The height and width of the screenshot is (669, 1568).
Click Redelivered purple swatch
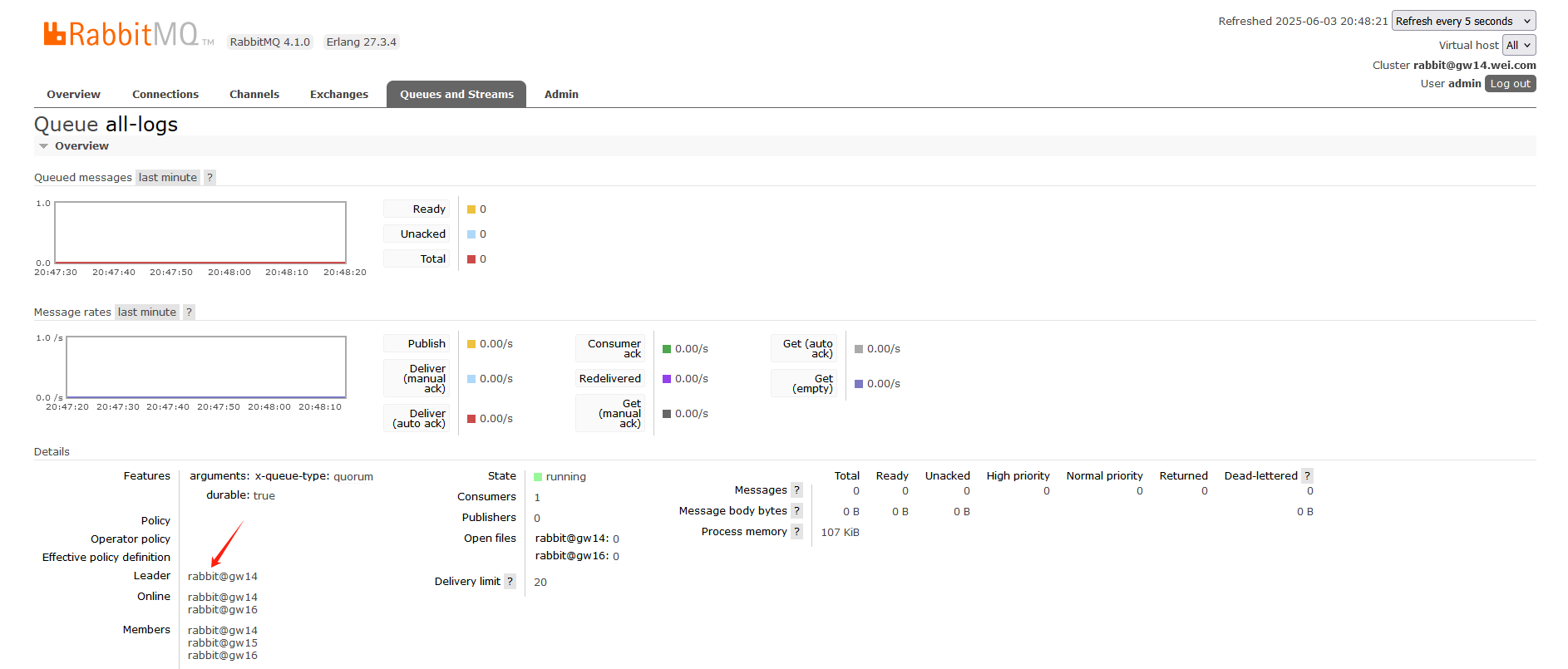pos(667,379)
